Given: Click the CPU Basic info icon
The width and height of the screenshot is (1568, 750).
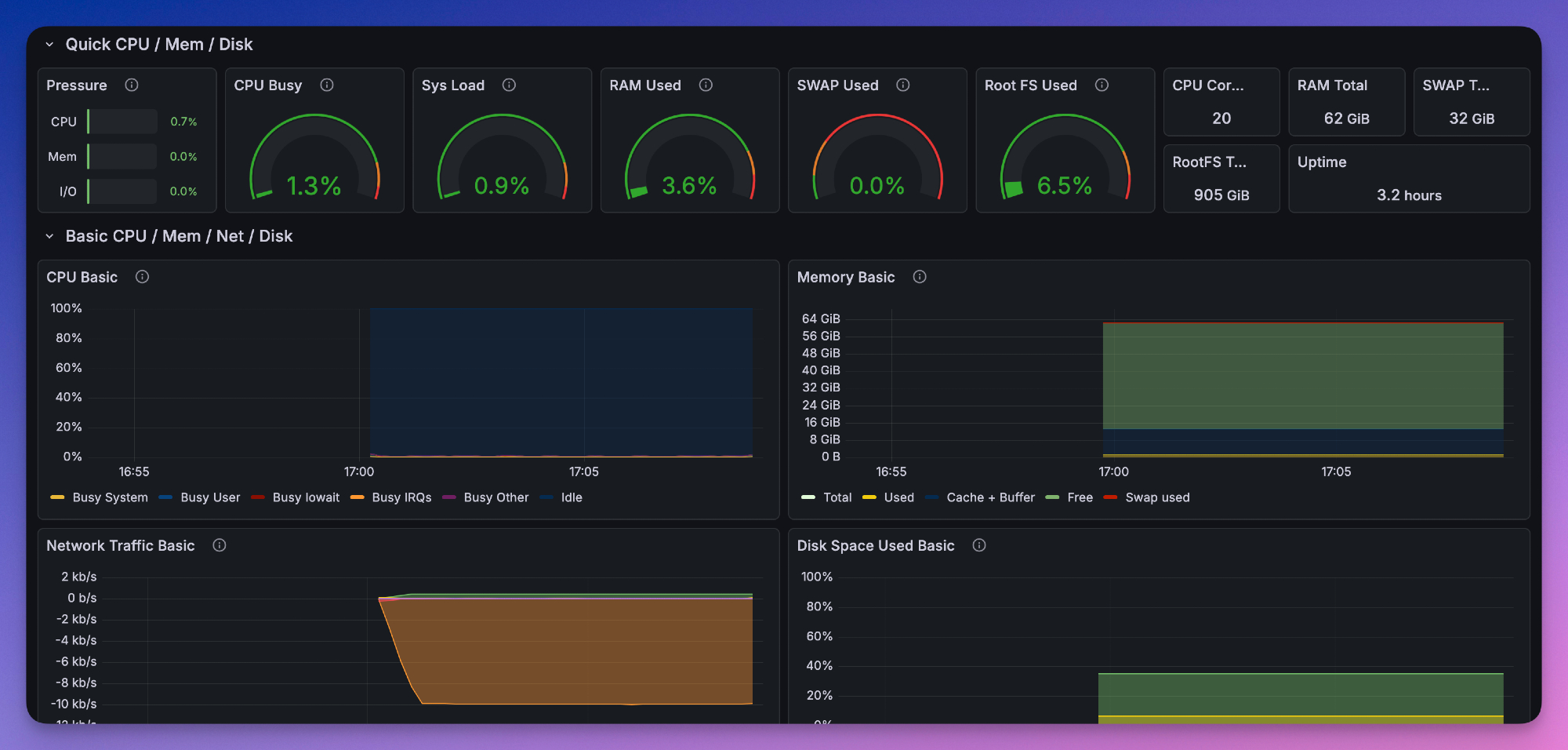Looking at the screenshot, I should pyautogui.click(x=142, y=277).
